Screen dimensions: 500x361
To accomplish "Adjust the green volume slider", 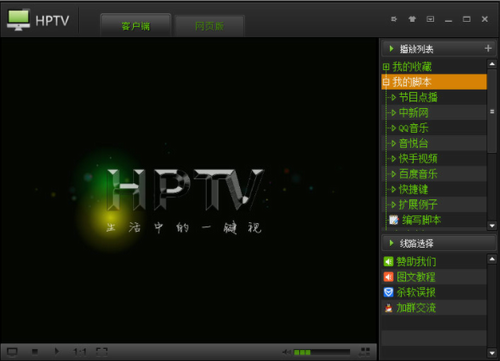I will click(322, 352).
